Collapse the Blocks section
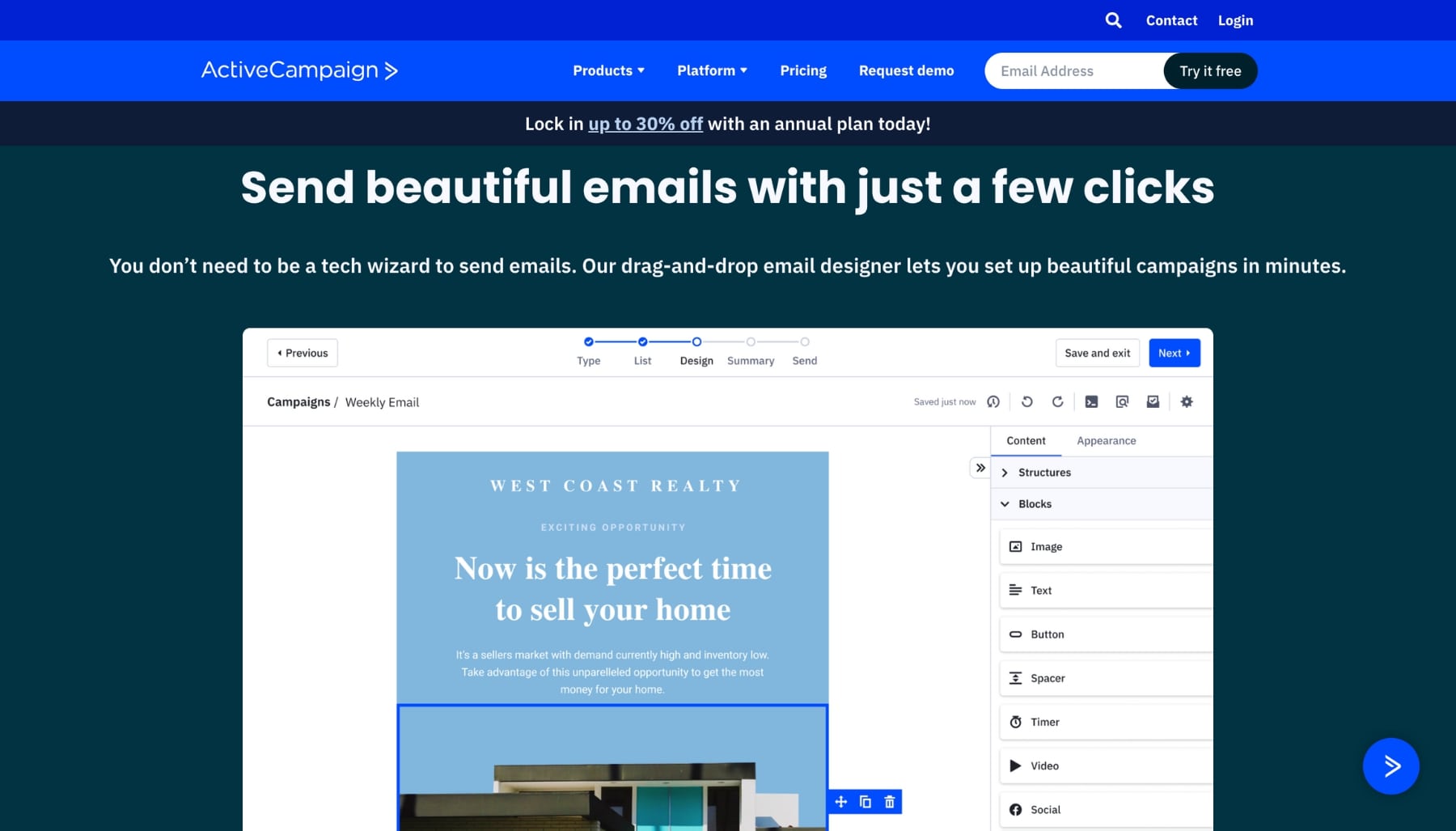This screenshot has height=831, width=1456. [x=1102, y=504]
